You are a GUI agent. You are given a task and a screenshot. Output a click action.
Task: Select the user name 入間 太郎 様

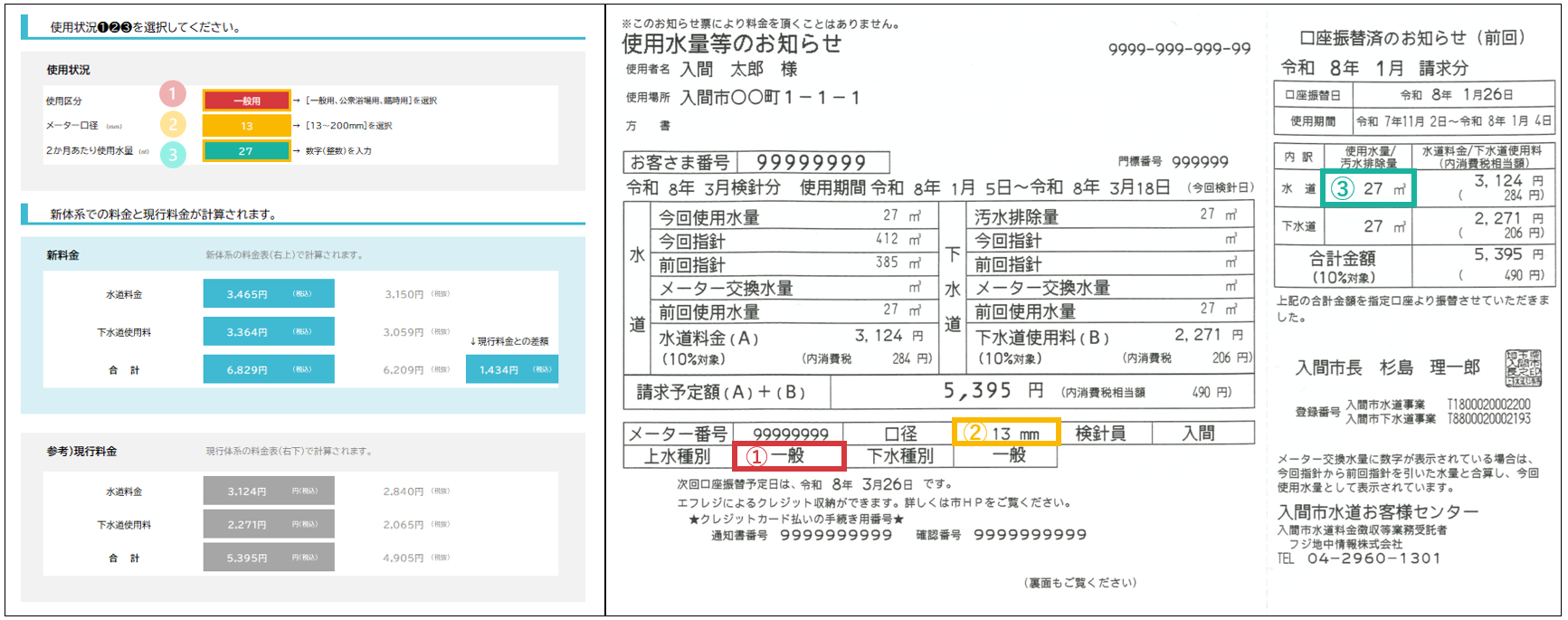pyautogui.click(x=738, y=69)
